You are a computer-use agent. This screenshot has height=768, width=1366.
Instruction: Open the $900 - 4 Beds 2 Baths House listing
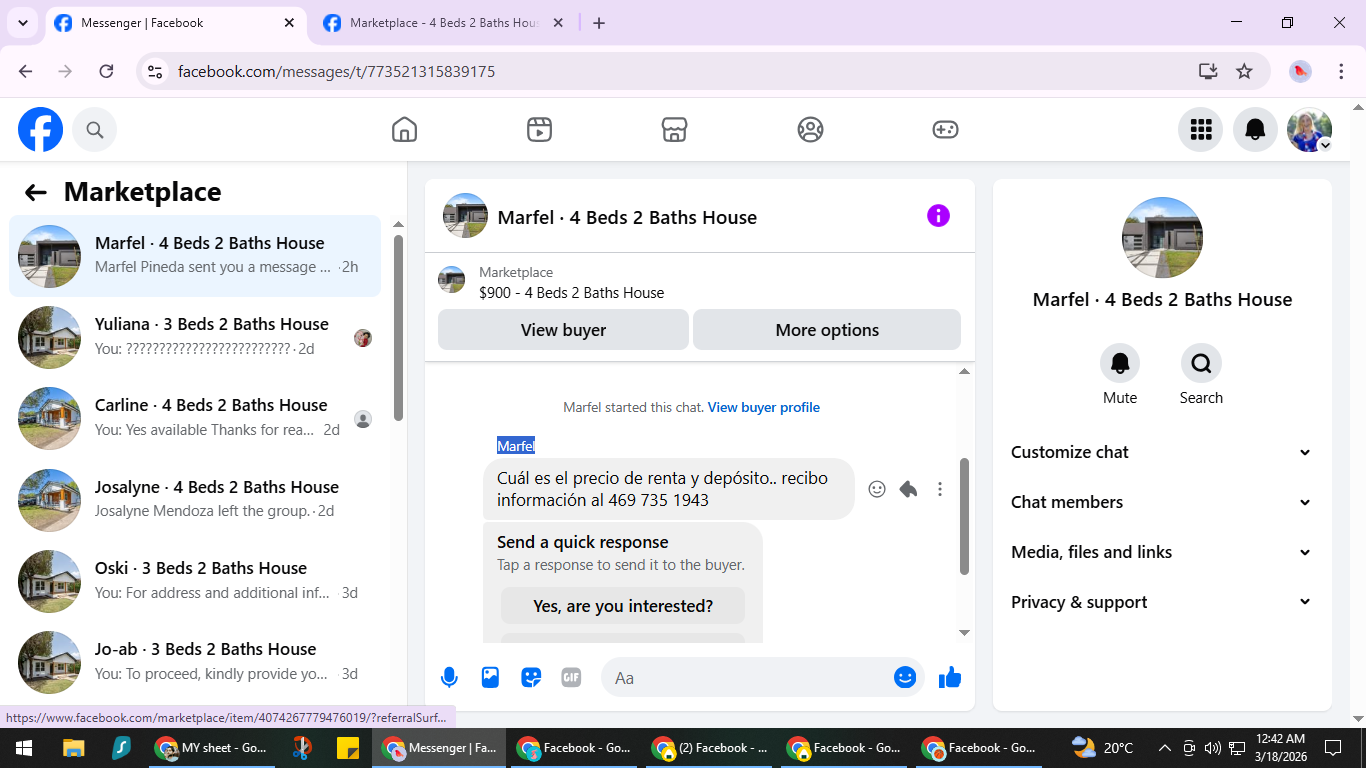[572, 293]
